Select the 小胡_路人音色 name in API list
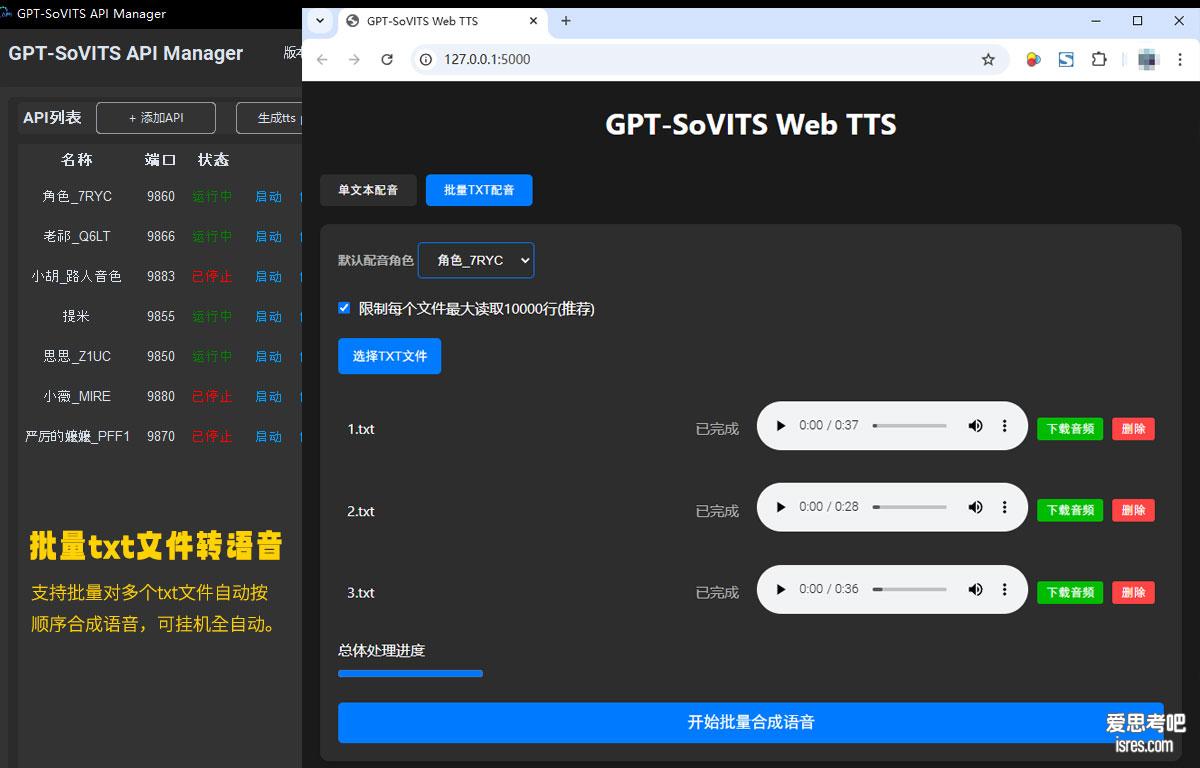1200x768 pixels. [x=77, y=277]
